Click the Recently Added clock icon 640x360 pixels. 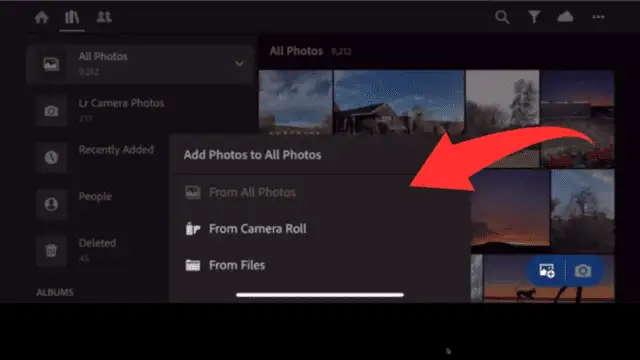[51, 158]
